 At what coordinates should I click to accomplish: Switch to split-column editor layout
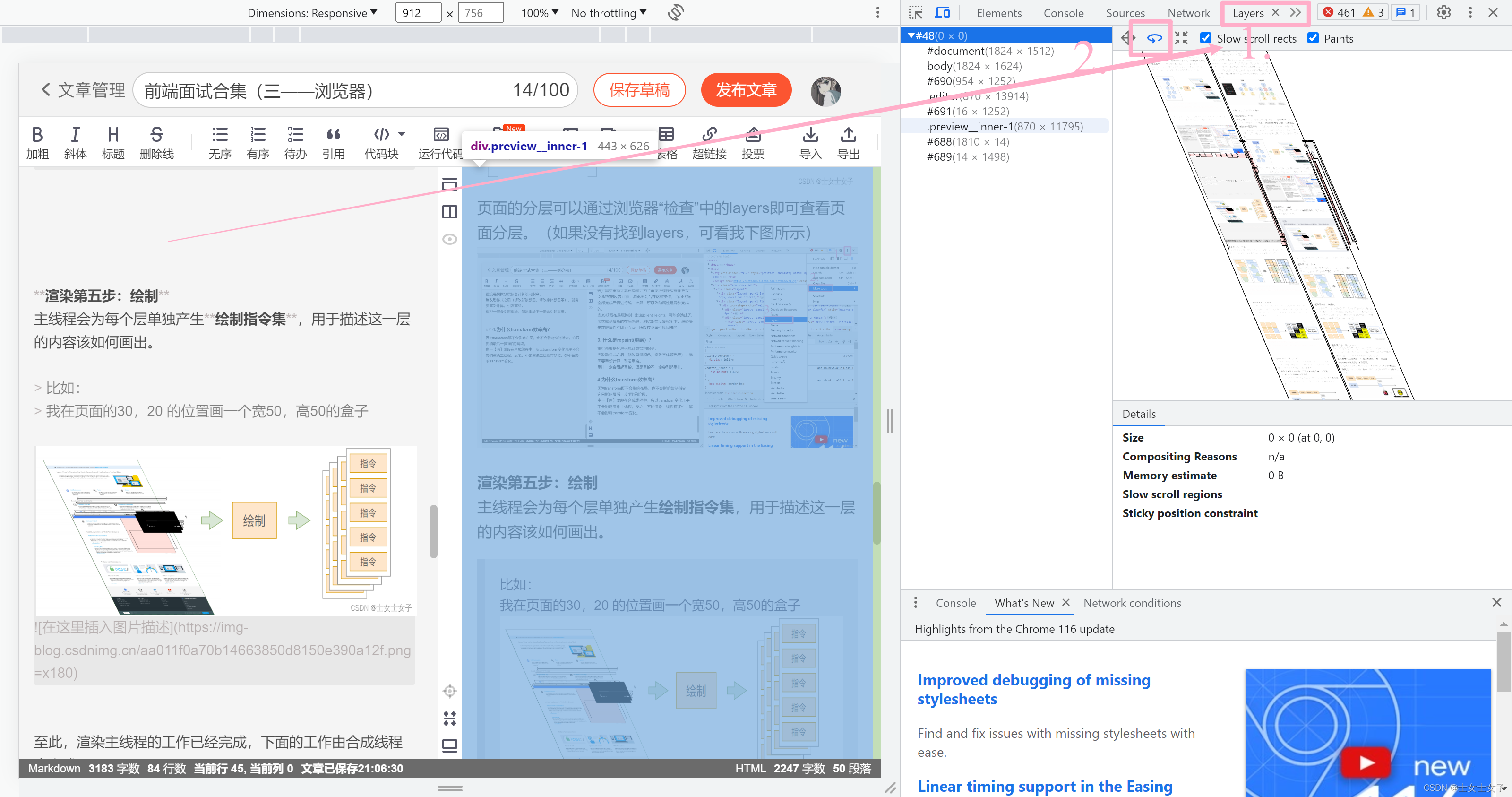point(450,211)
